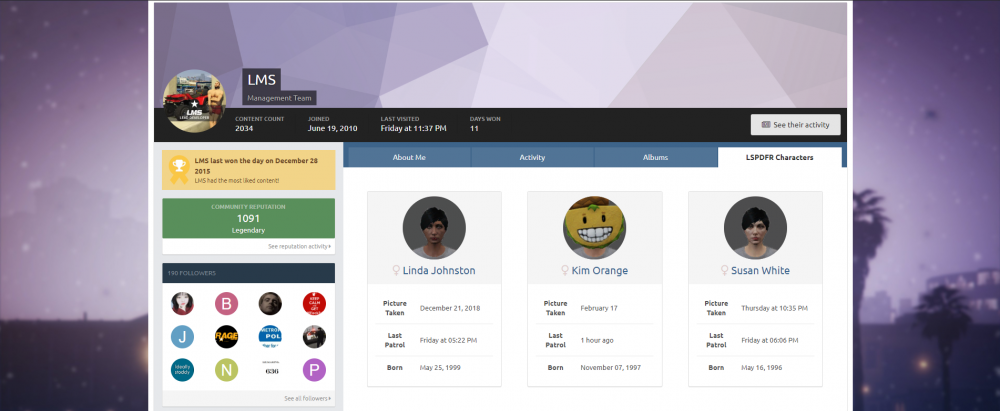The height and width of the screenshot is (411, 1000).
Task: Open follower avatar of man's sepia face
Action: (270, 303)
